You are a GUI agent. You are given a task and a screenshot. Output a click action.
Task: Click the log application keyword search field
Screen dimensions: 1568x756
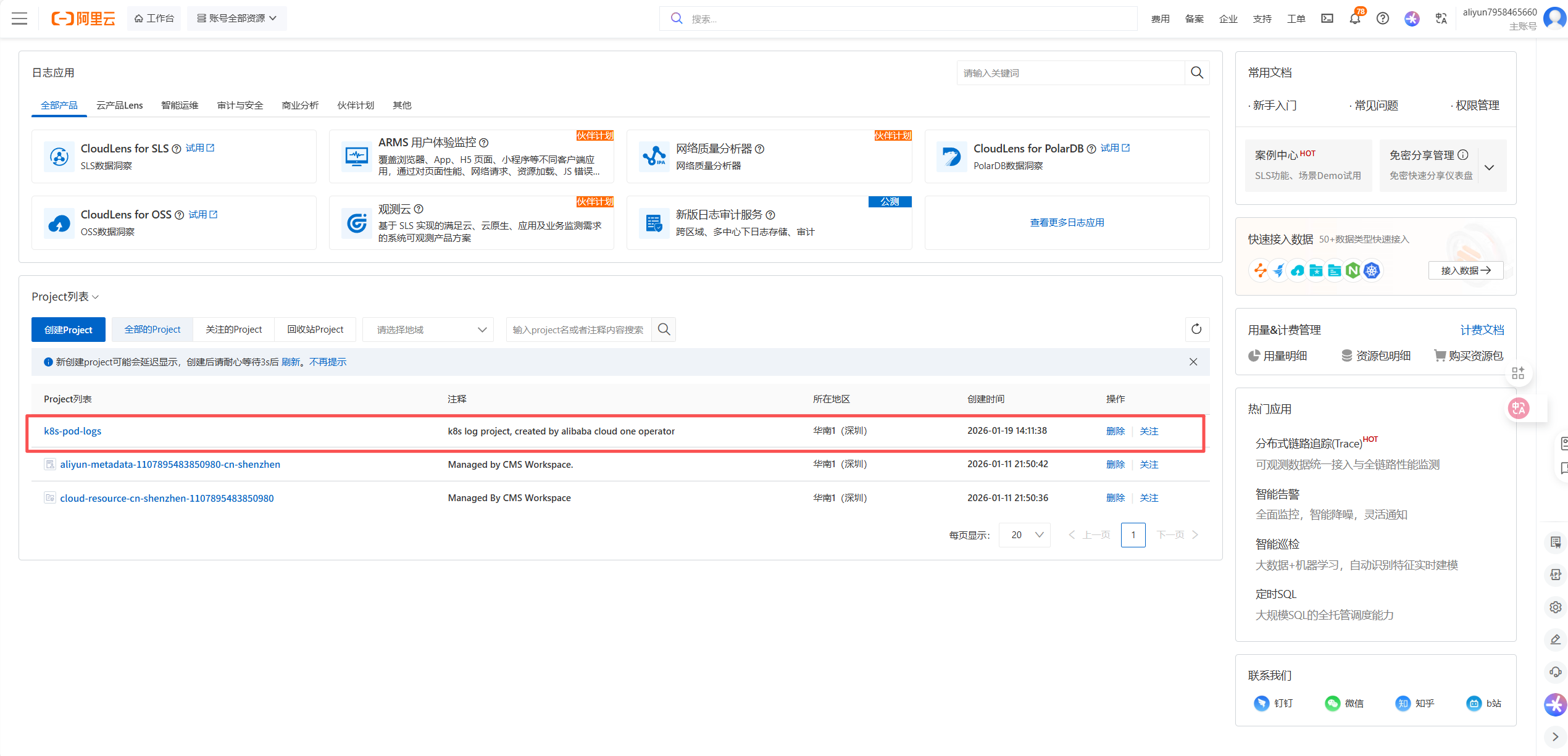[1070, 73]
